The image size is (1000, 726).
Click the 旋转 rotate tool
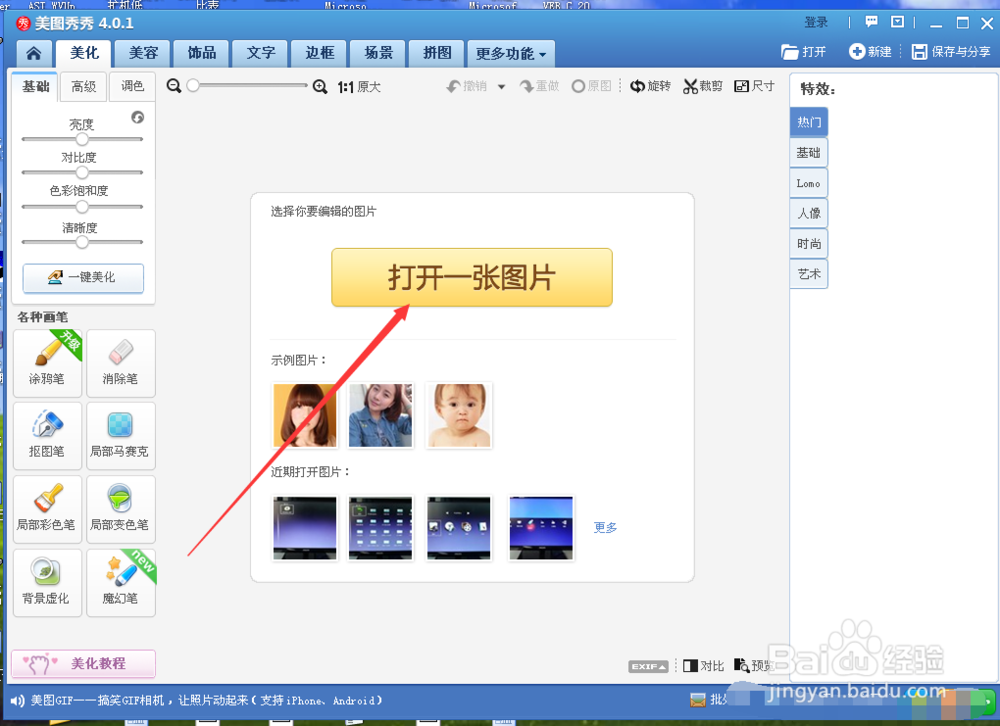[x=650, y=86]
